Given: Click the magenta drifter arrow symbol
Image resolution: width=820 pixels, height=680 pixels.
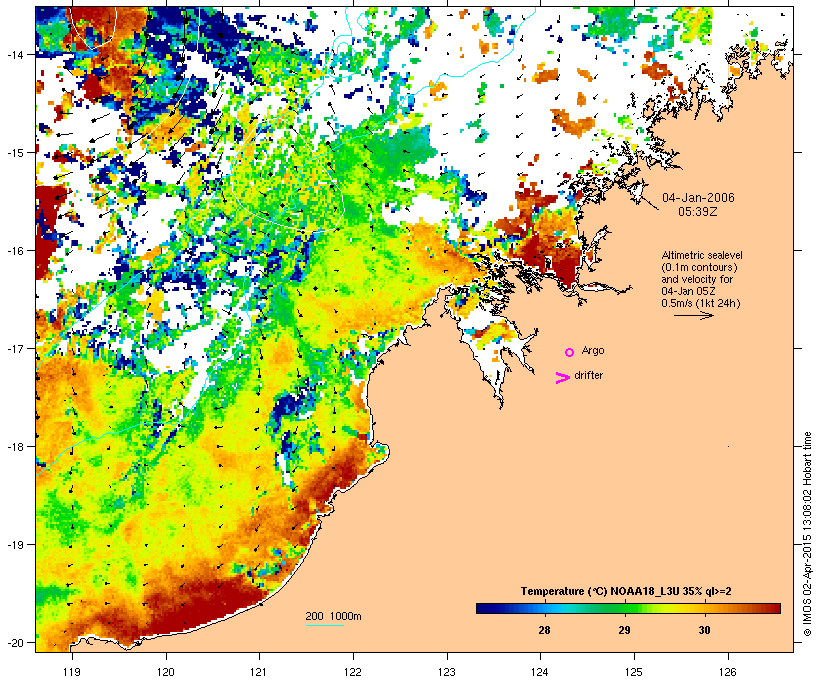Looking at the screenshot, I should pos(563,378).
